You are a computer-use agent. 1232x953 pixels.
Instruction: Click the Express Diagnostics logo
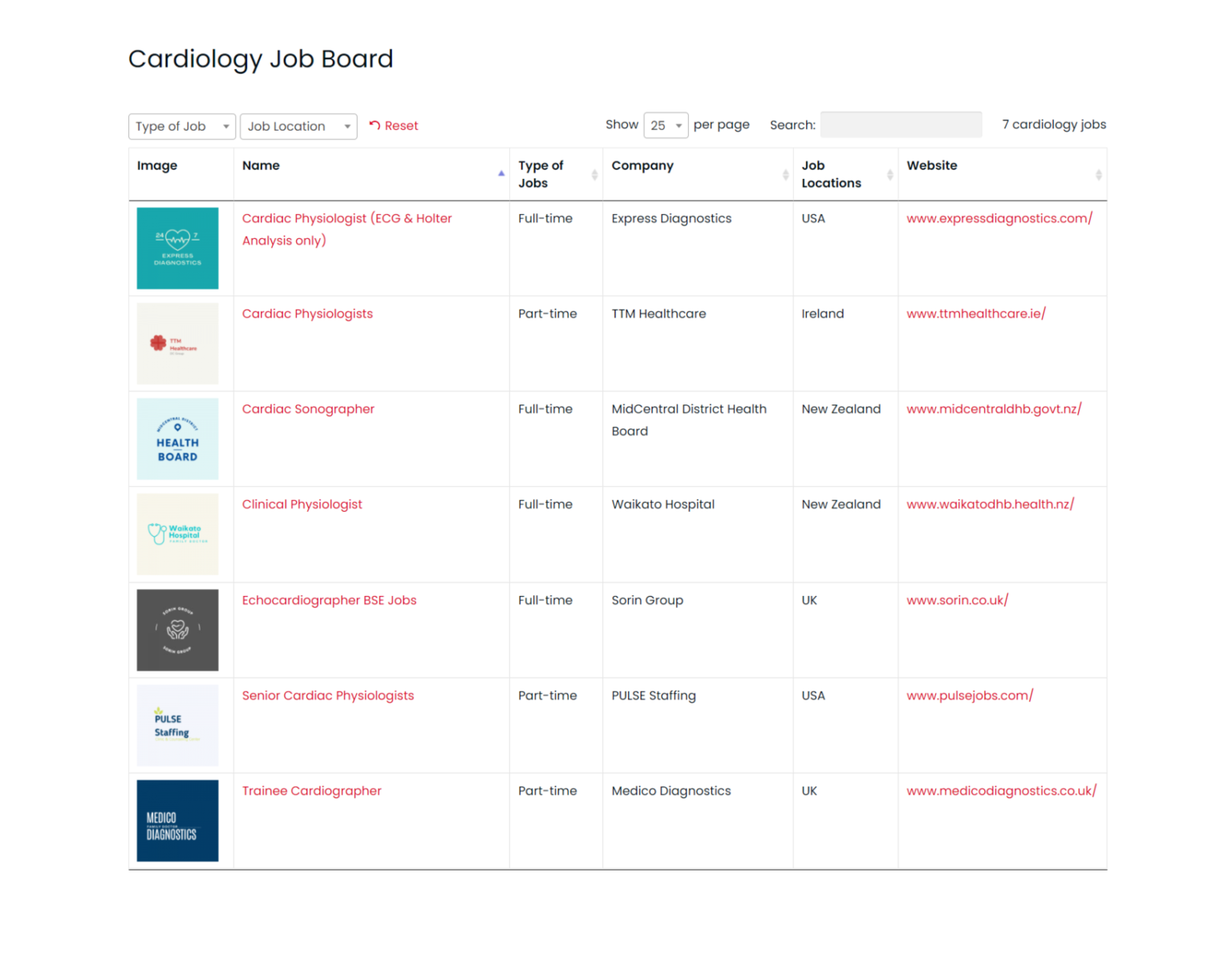[177, 248]
